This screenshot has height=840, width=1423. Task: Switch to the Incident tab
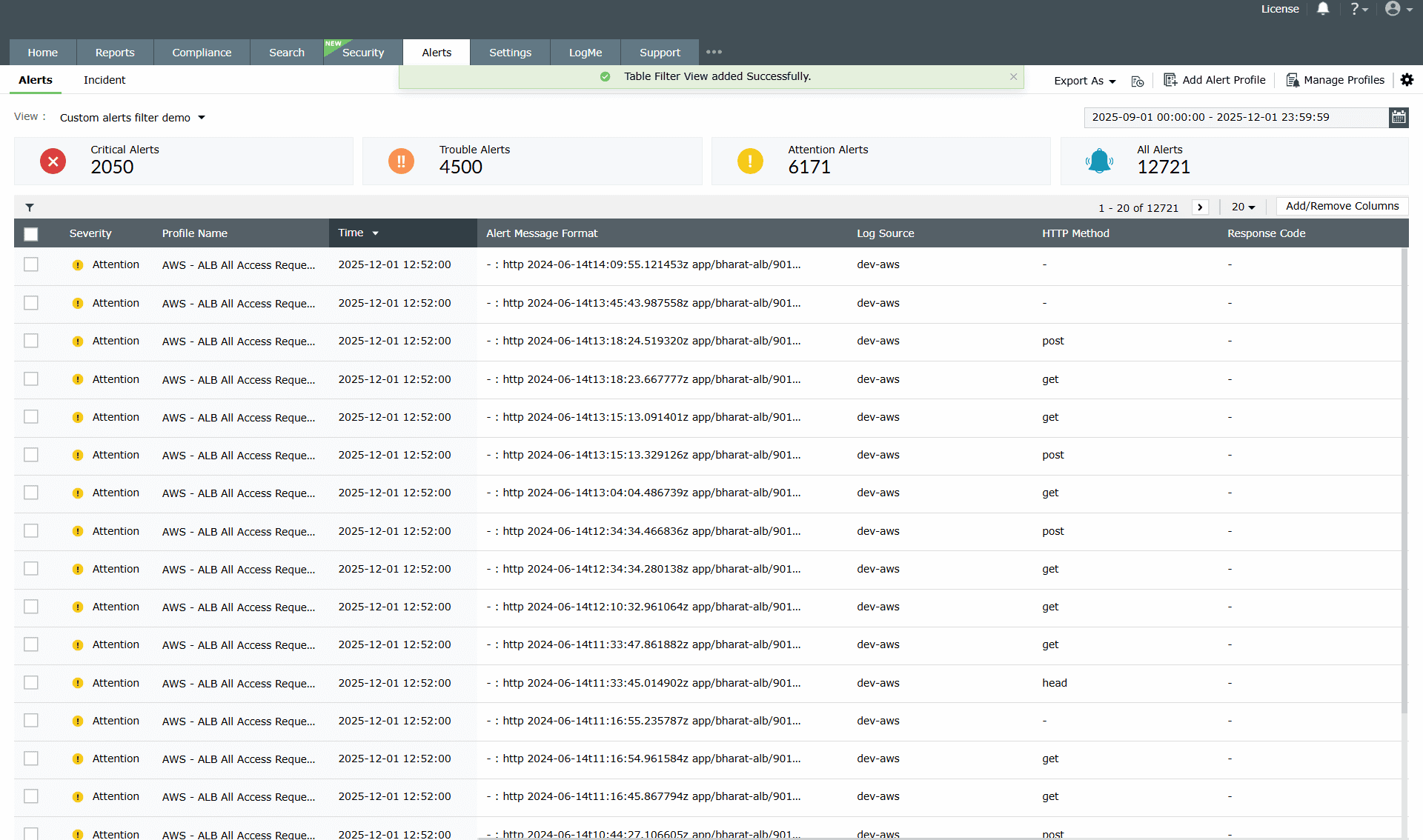click(104, 80)
